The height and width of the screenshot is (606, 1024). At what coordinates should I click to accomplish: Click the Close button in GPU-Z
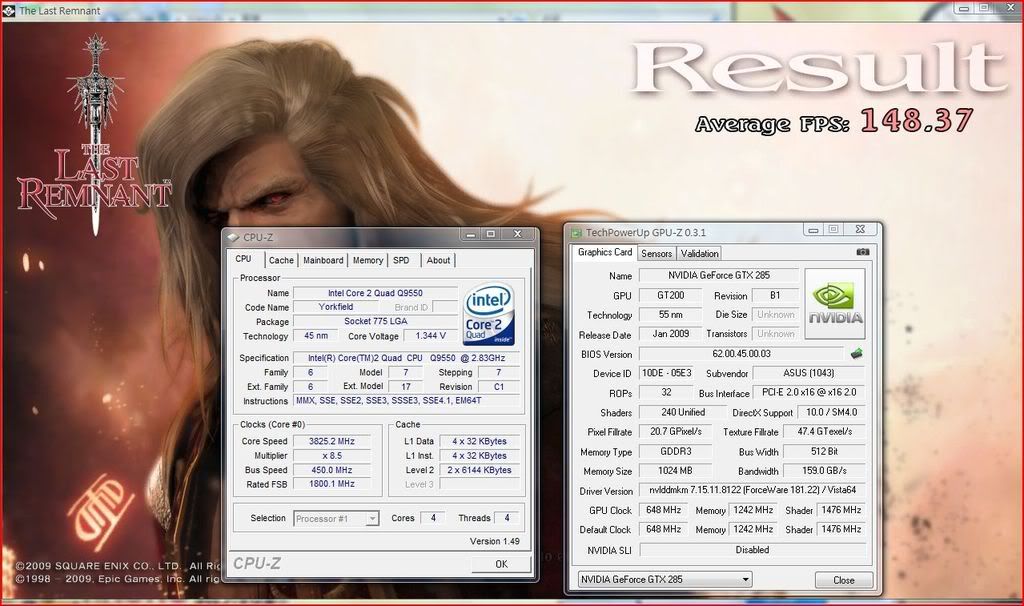[843, 580]
